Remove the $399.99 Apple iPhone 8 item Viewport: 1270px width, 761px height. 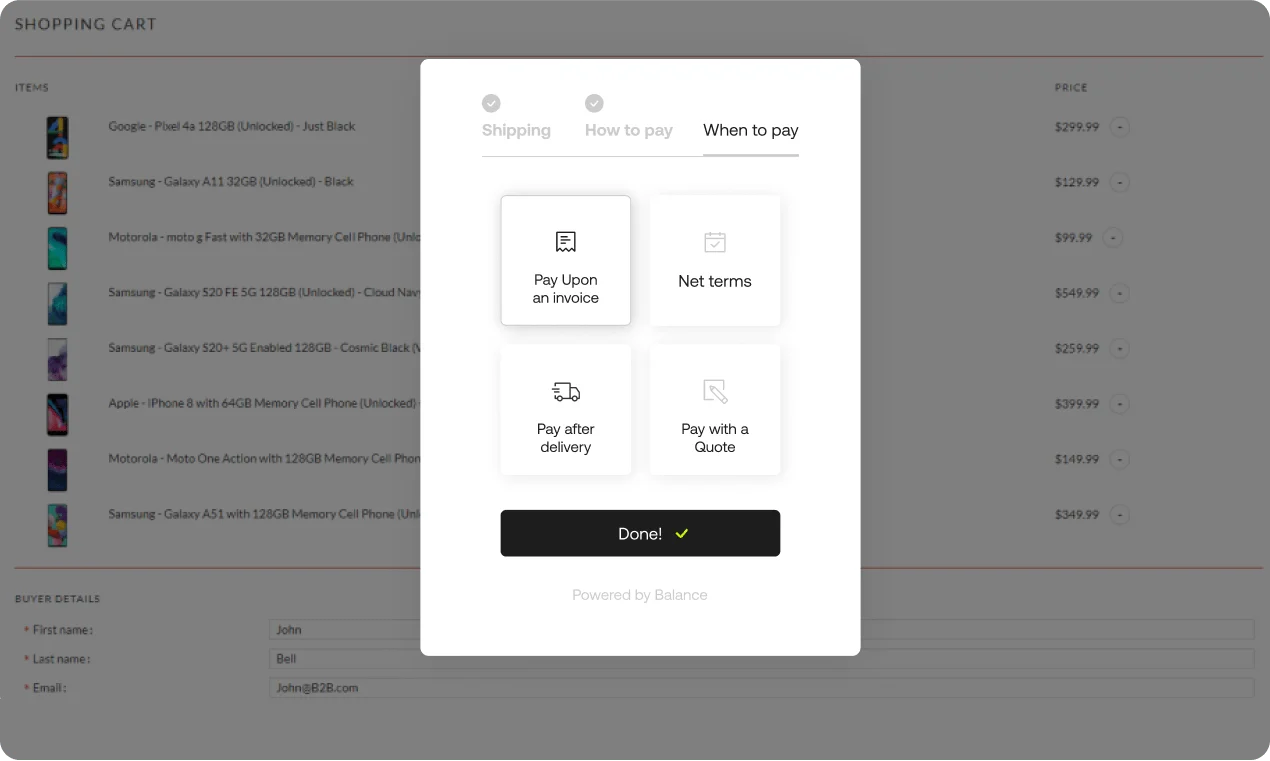click(x=1120, y=404)
